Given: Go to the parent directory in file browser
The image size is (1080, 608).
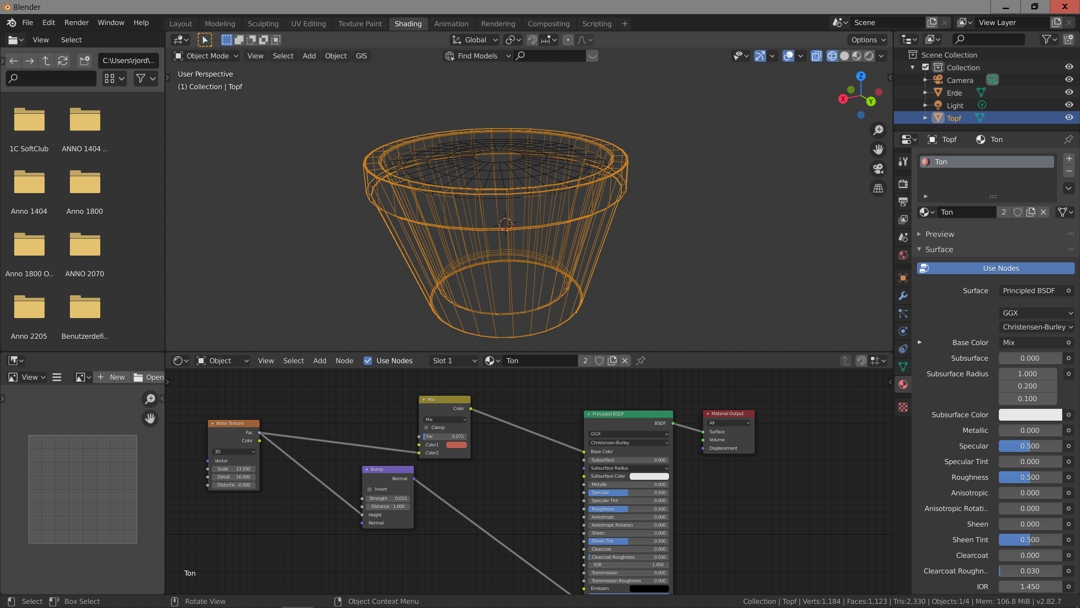Looking at the screenshot, I should (x=46, y=61).
